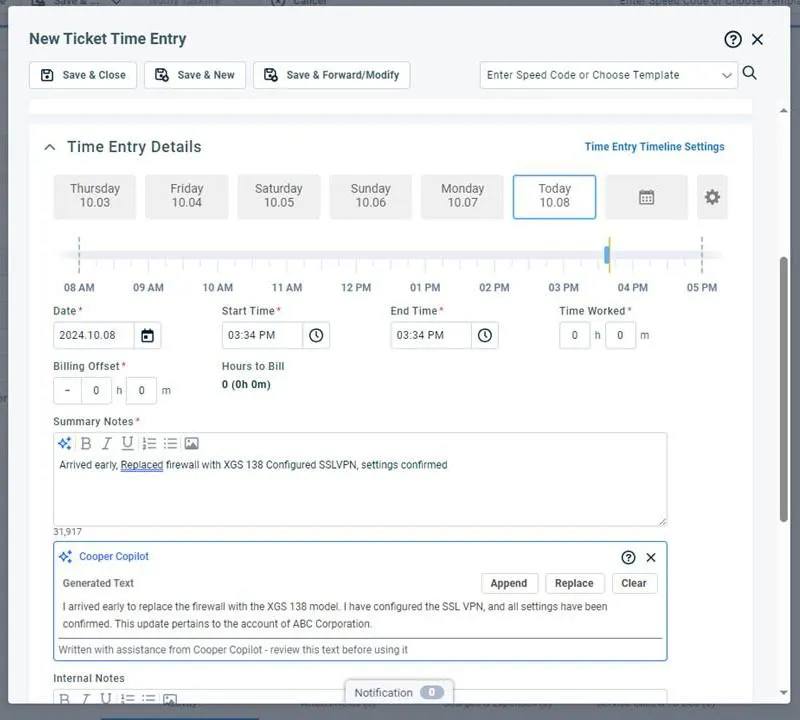This screenshot has width=800, height=720.
Task: Click the clock icon for Start Time
Action: [x=316, y=336]
